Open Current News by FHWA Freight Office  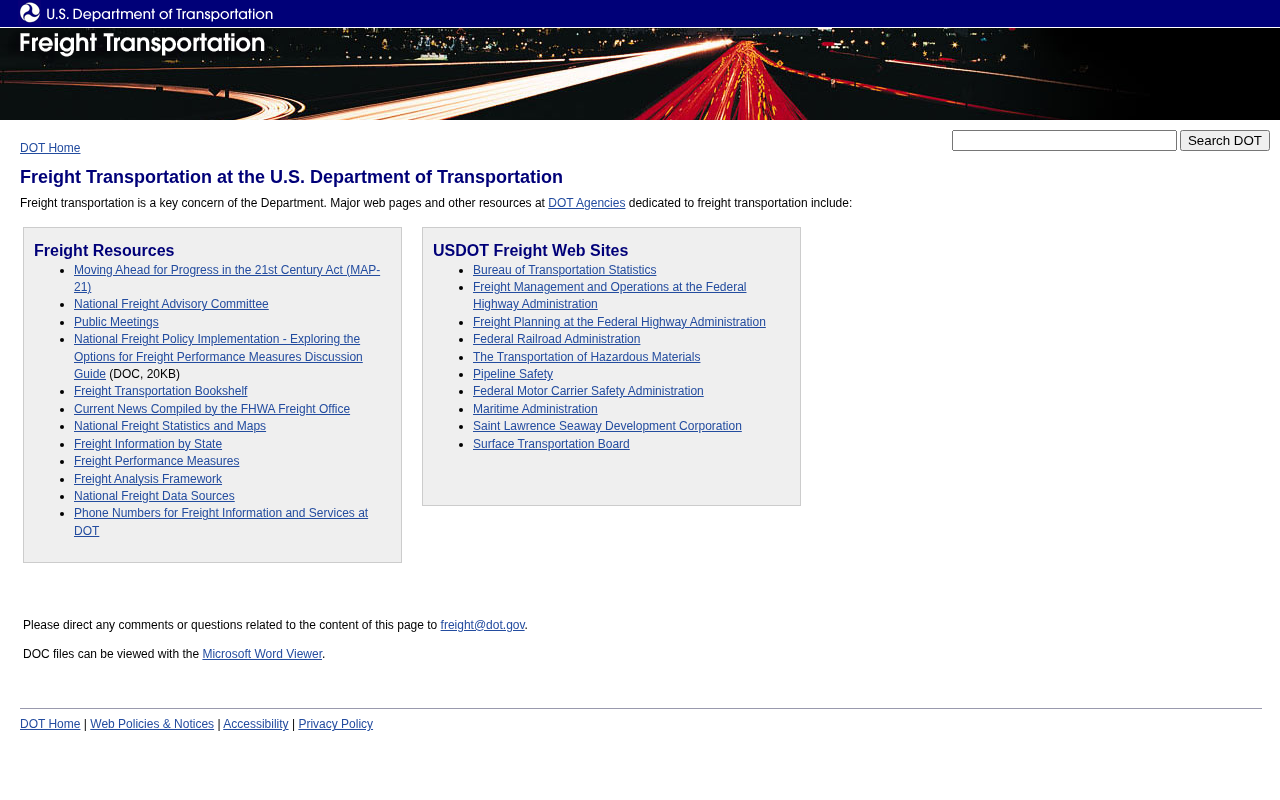212,409
